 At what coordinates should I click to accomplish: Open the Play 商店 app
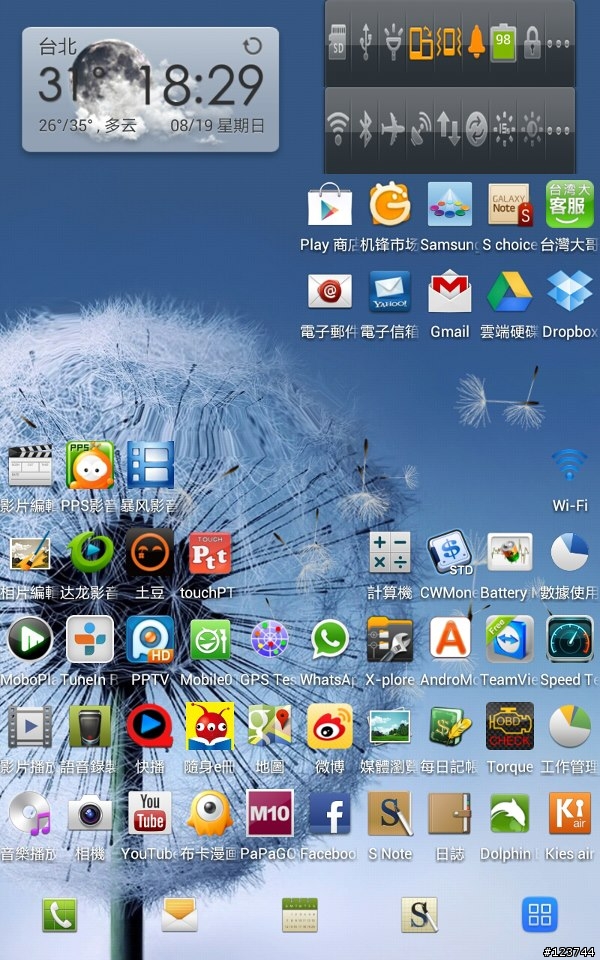tap(329, 206)
